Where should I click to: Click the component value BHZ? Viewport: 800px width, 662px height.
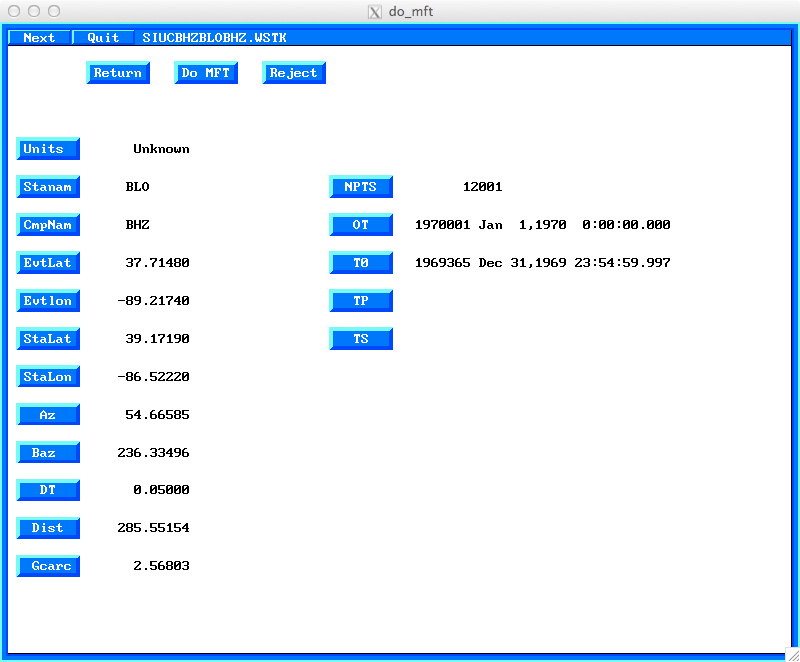[137, 225]
